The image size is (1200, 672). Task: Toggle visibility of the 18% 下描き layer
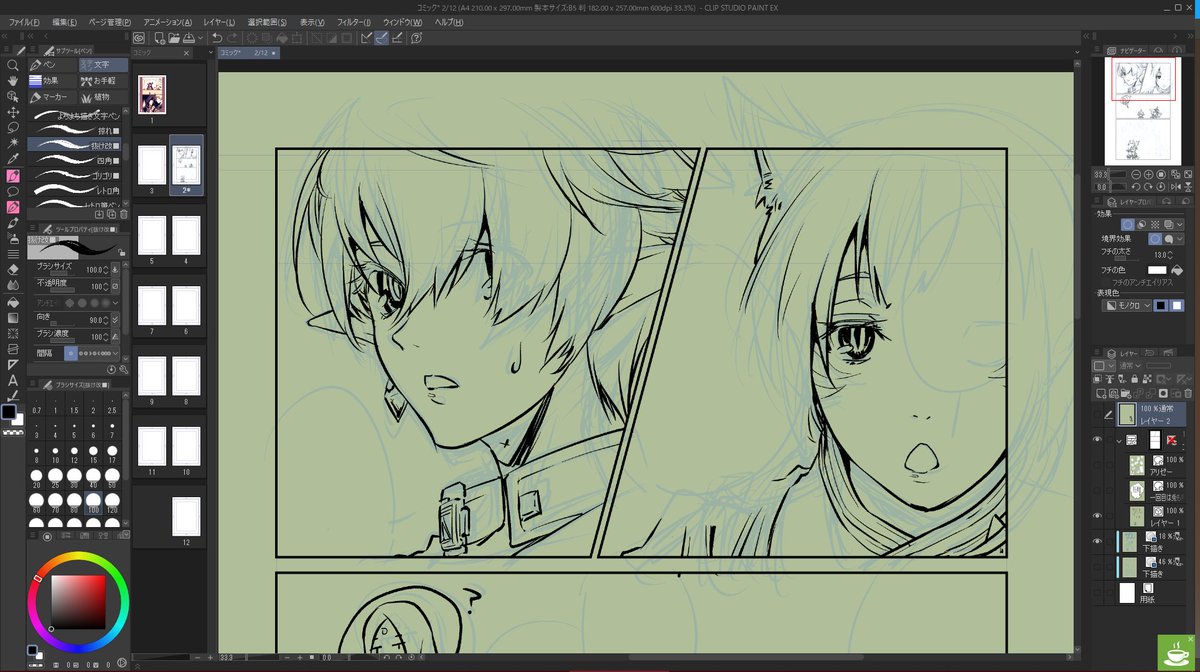1098,541
